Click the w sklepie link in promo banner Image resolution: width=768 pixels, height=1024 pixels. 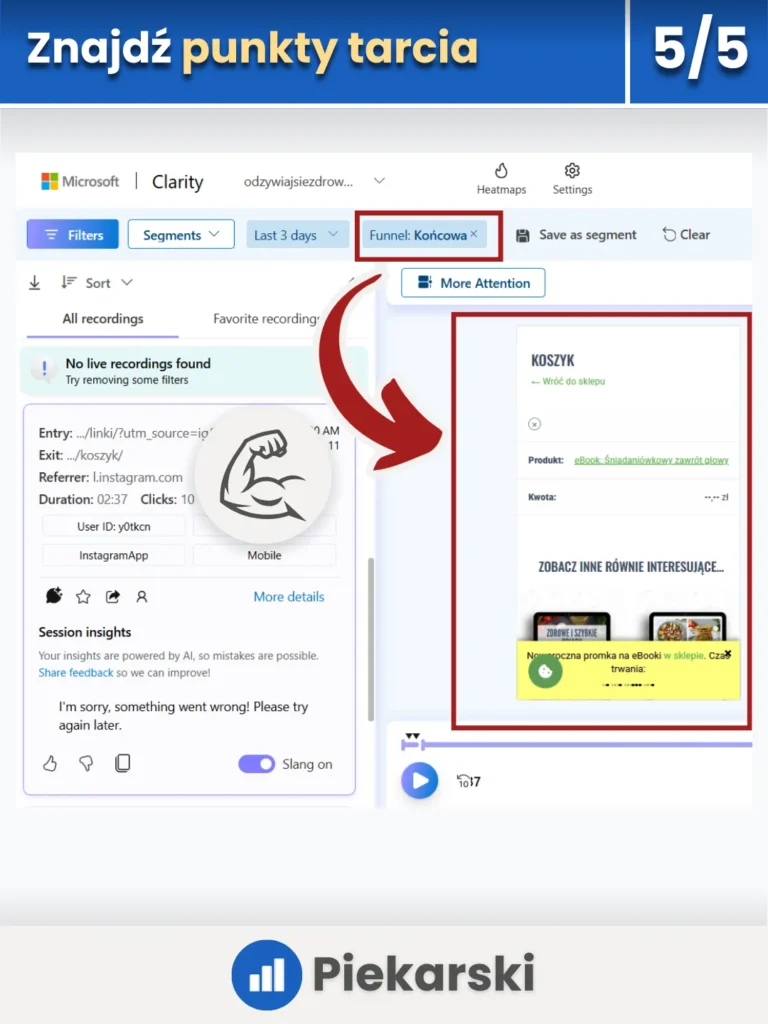tap(684, 655)
